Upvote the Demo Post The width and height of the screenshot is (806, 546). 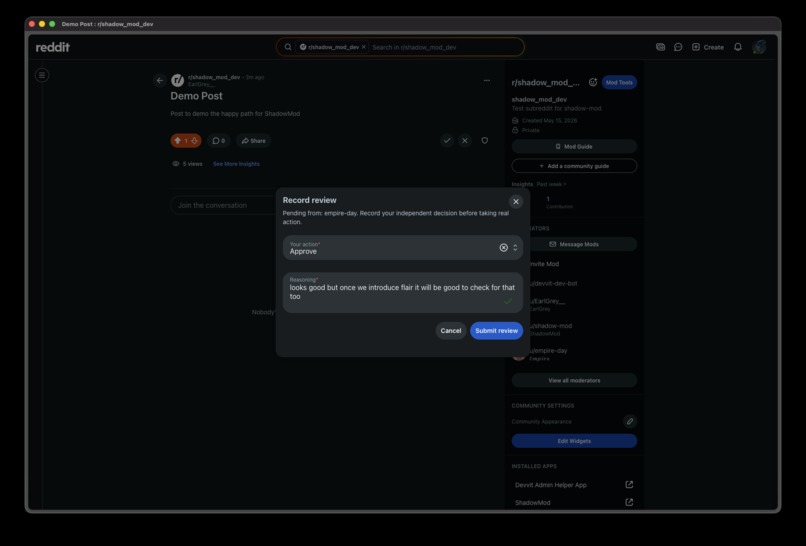coord(177,140)
